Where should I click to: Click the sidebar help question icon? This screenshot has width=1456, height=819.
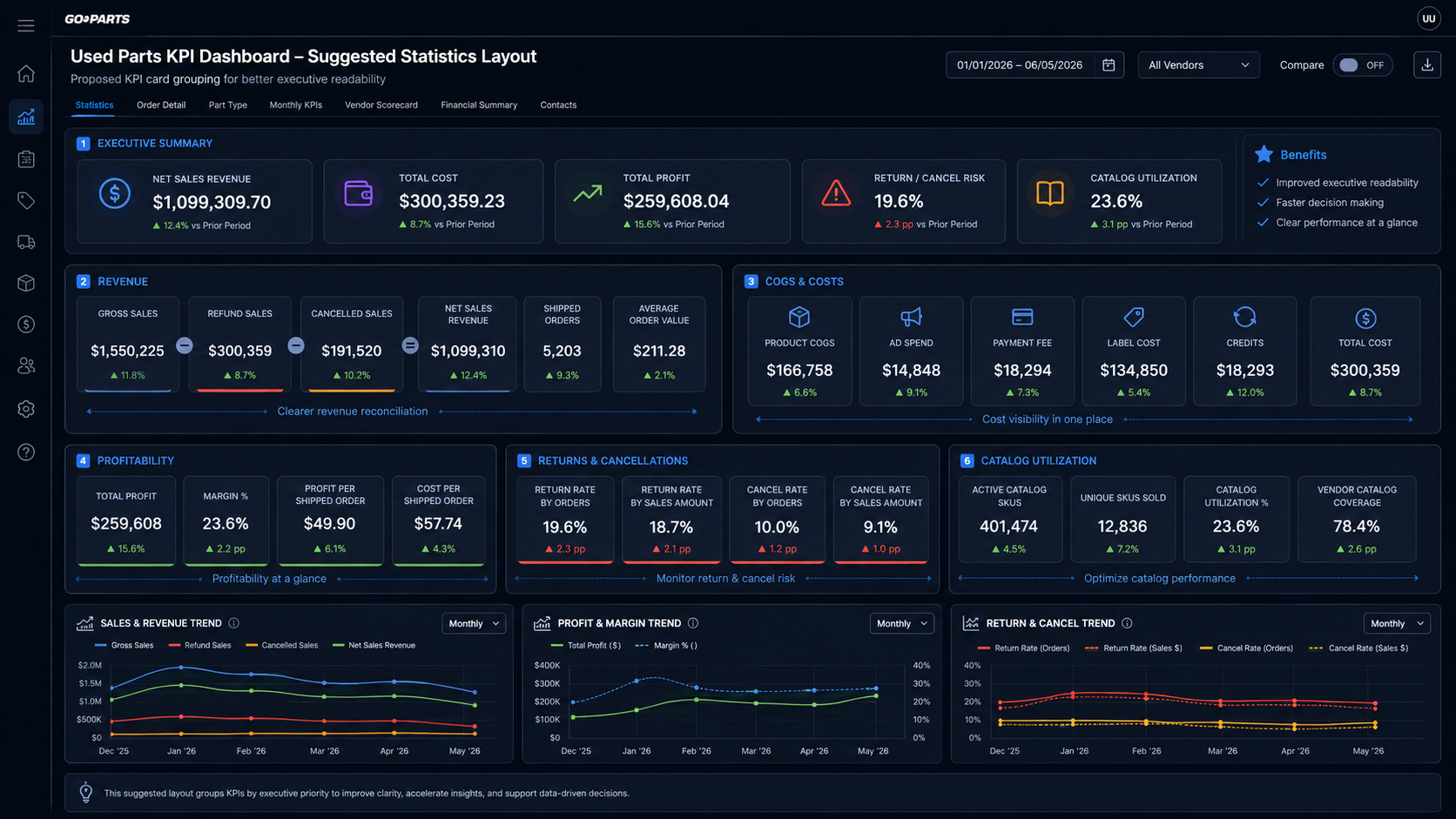point(26,452)
